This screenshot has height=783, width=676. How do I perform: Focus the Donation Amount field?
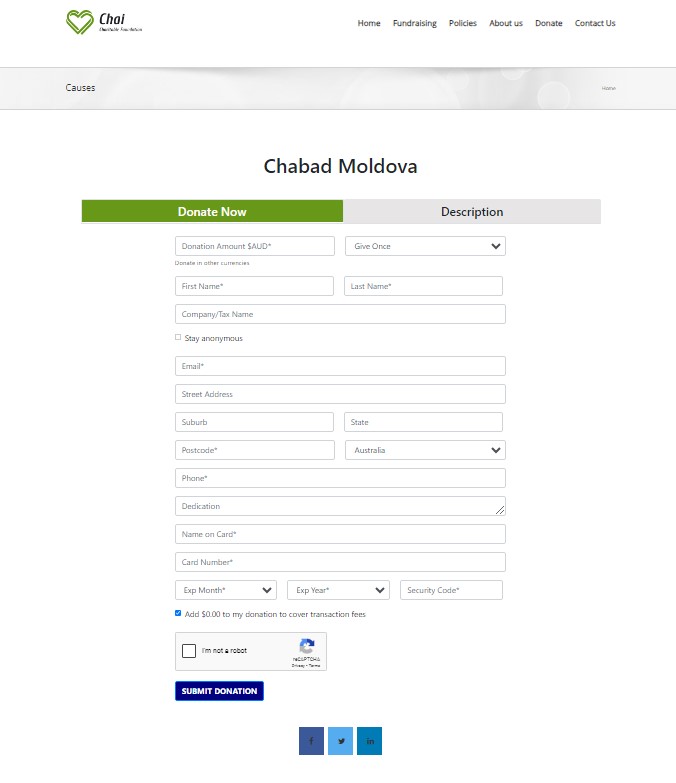[255, 246]
